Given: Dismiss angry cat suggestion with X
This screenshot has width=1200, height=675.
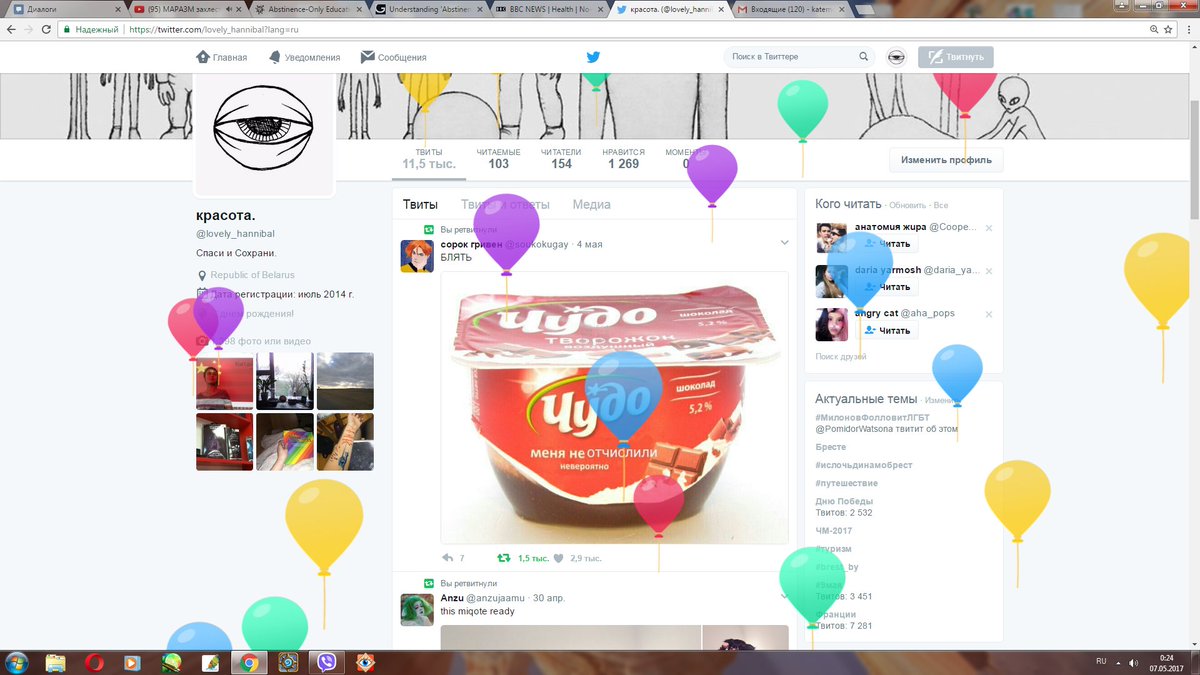Looking at the screenshot, I should [989, 314].
